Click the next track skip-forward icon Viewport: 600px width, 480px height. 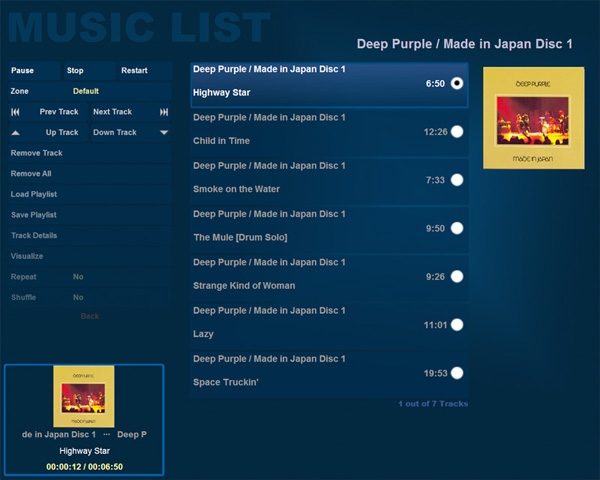tap(164, 112)
